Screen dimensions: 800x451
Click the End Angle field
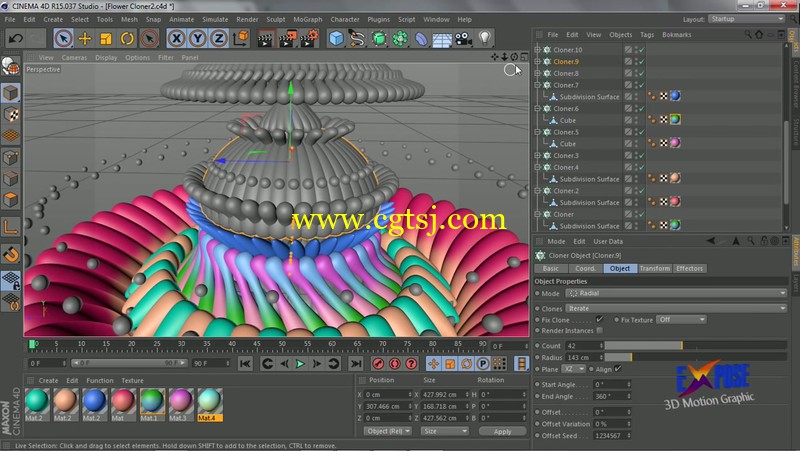[x=612, y=396]
